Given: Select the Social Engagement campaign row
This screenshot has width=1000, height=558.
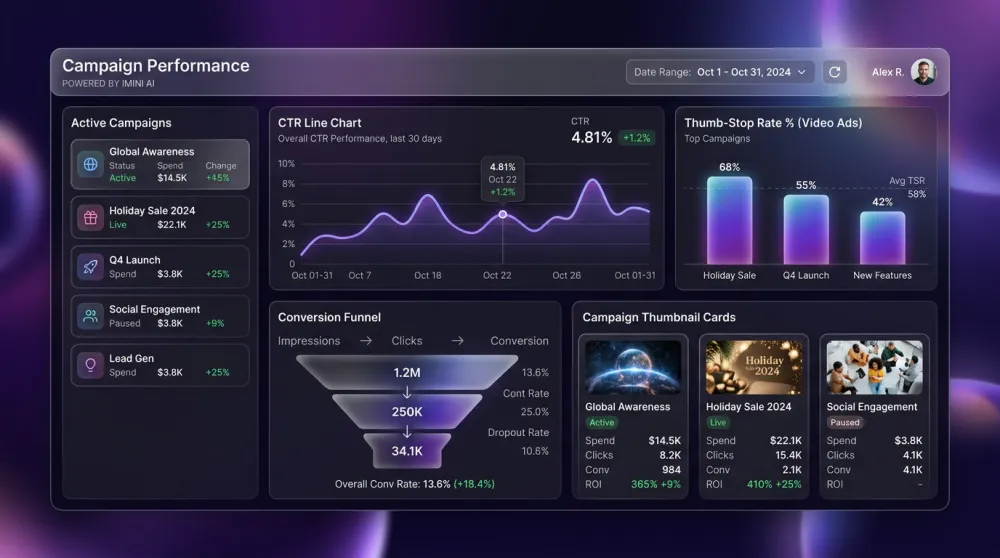Looking at the screenshot, I should [160, 316].
